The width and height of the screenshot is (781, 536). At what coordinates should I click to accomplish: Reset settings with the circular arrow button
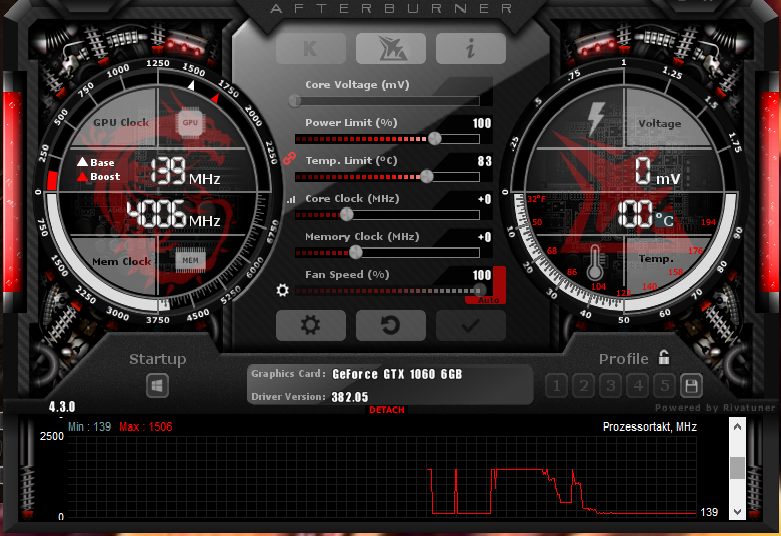[391, 326]
